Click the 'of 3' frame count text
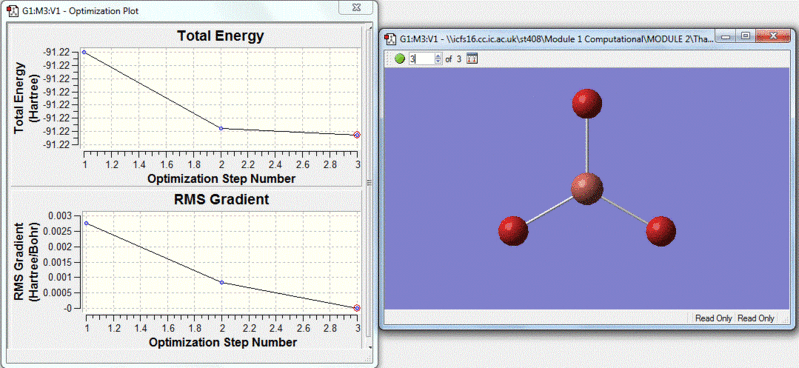Screen dimensions: 799x368 453,59
